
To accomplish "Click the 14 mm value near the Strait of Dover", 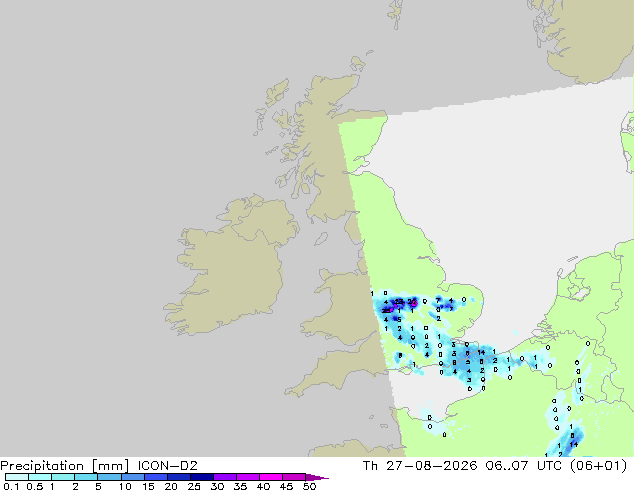I will (x=481, y=353).
